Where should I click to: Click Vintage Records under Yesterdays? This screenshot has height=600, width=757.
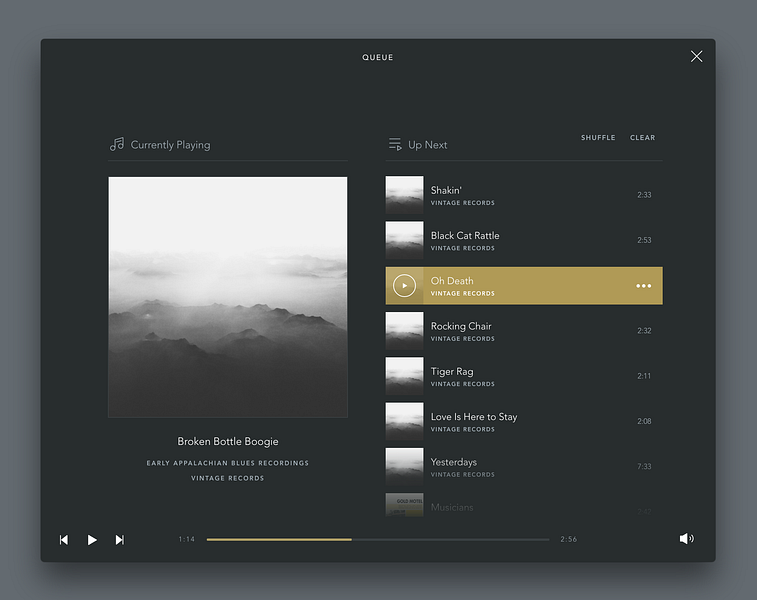(463, 475)
